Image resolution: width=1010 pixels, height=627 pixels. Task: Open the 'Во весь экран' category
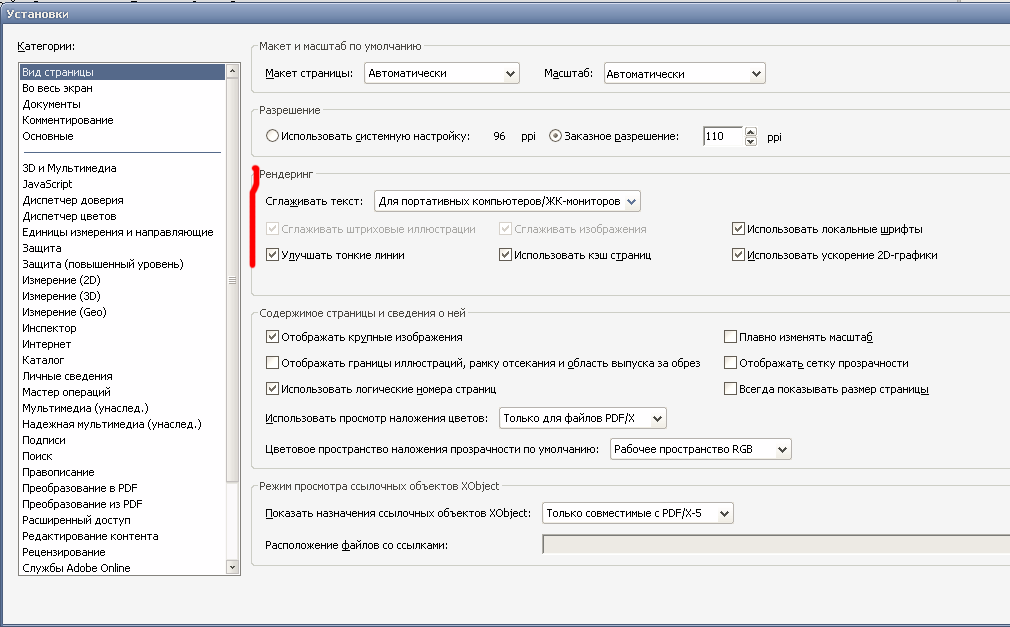[x=57, y=88]
